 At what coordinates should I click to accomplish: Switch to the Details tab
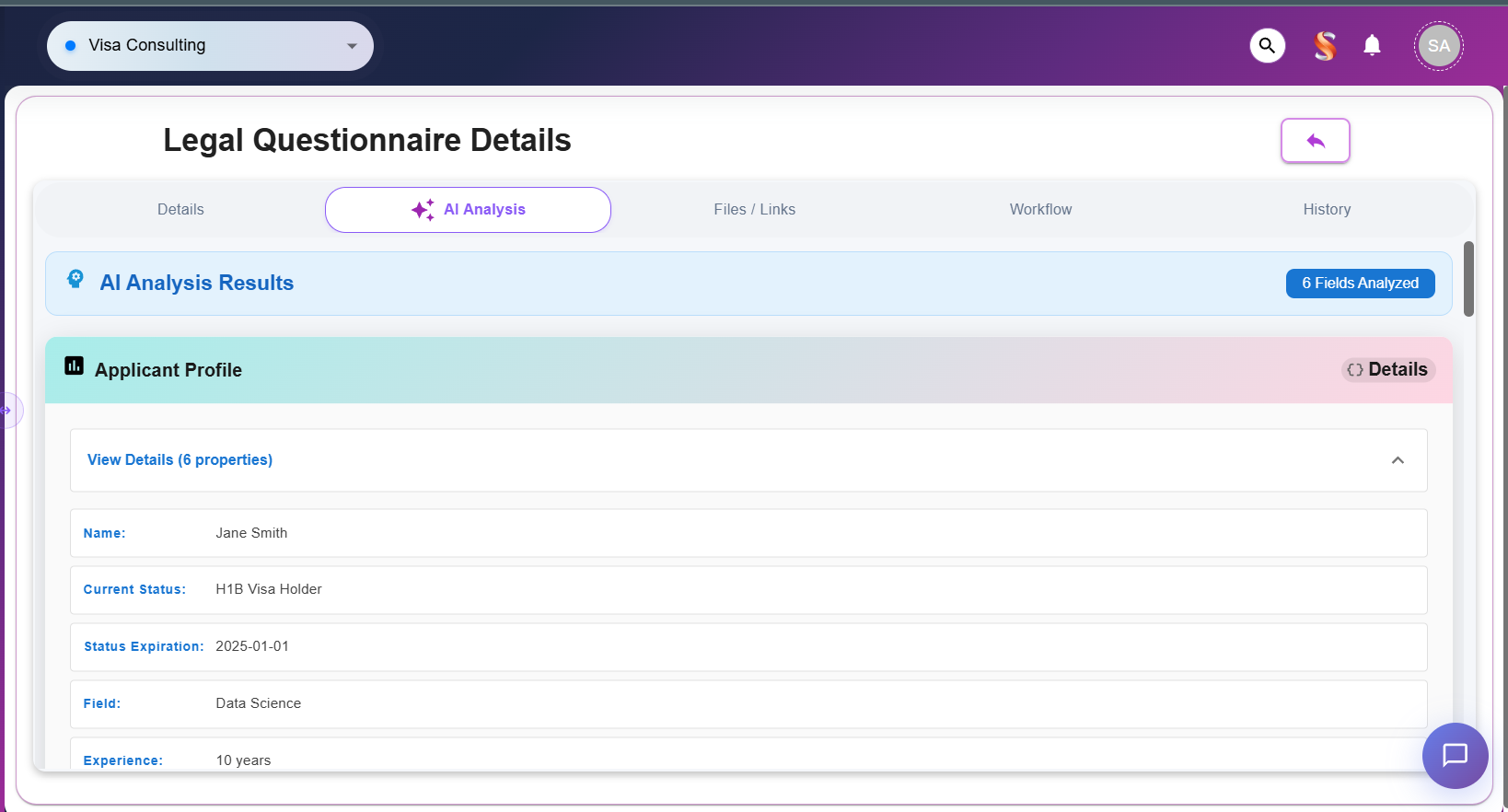180,210
